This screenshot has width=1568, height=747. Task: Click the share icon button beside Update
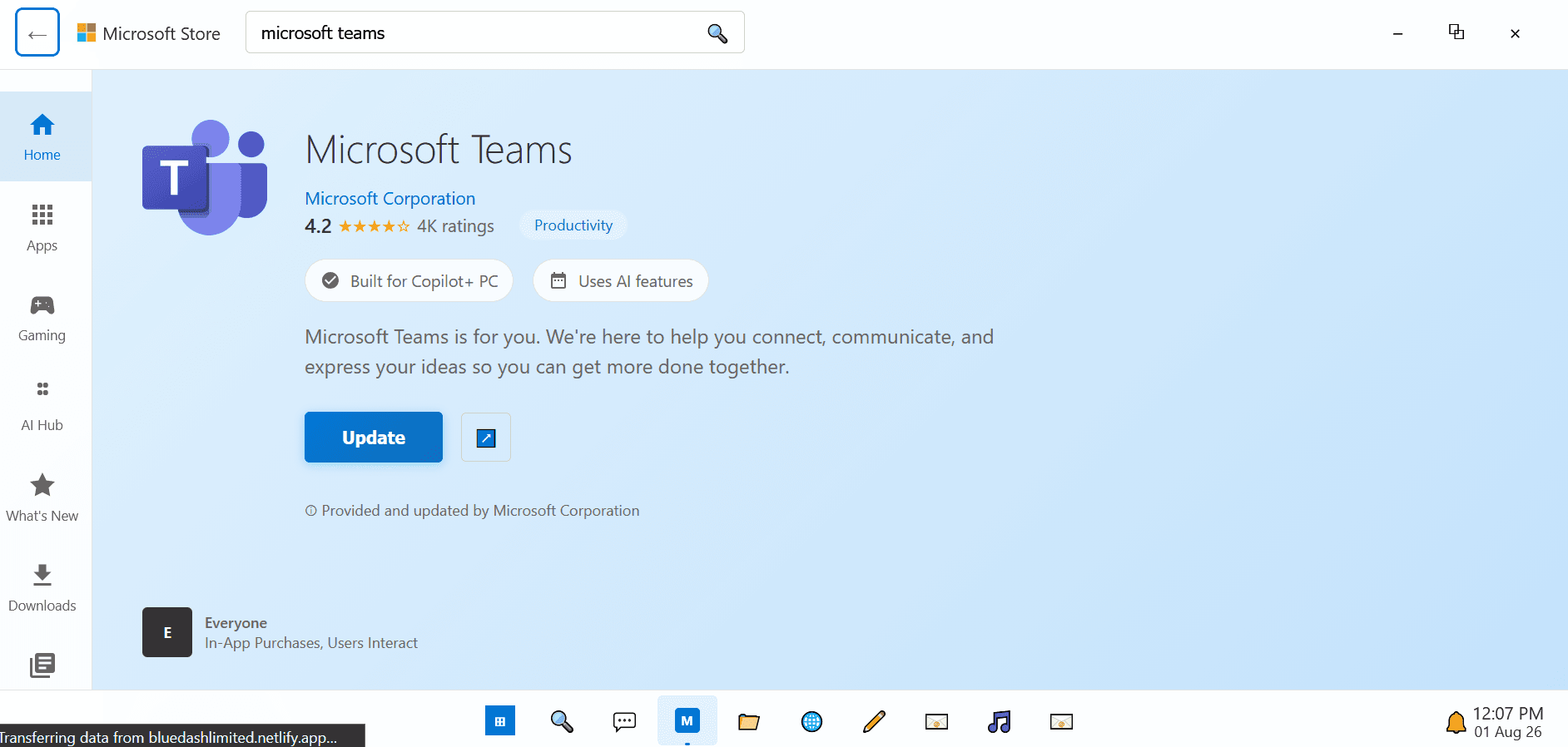[x=486, y=438]
